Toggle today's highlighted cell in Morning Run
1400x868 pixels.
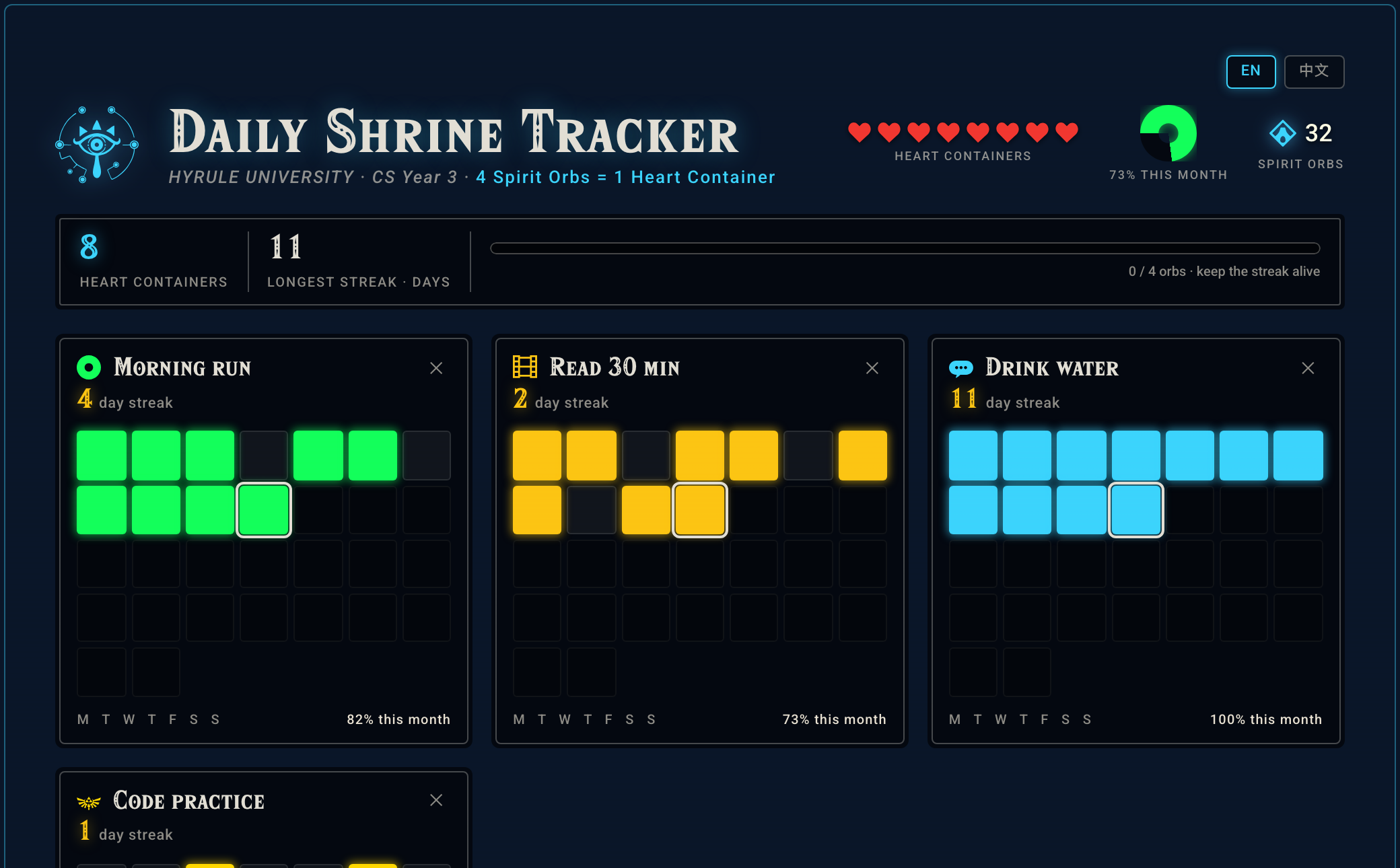click(264, 510)
